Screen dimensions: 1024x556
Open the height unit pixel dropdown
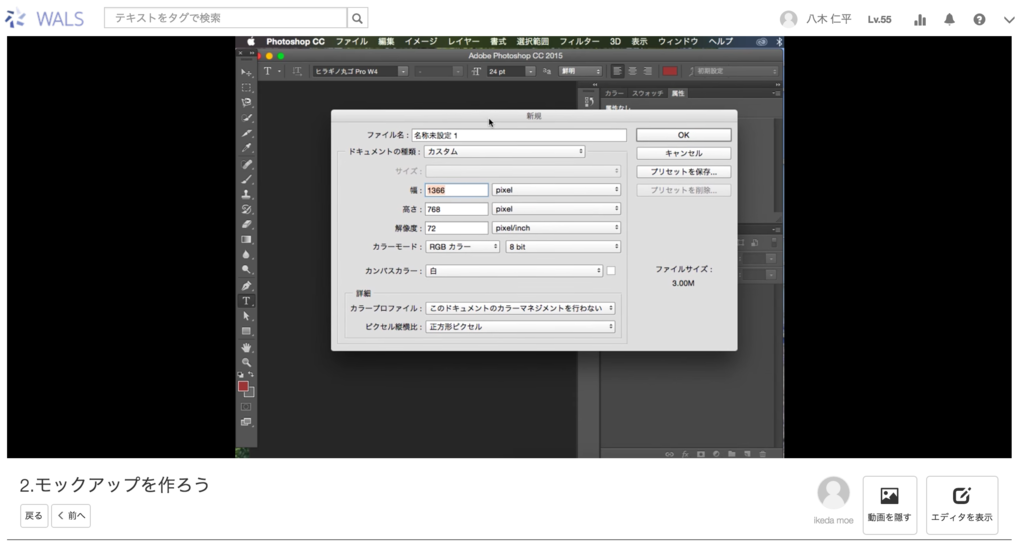click(556, 209)
